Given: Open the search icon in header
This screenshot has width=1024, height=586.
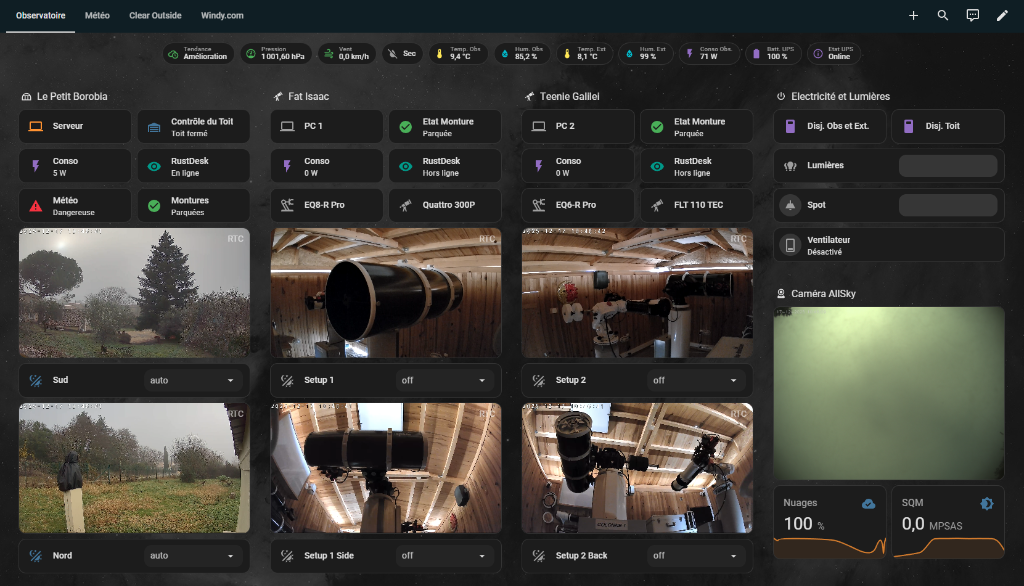Looking at the screenshot, I should pos(942,15).
